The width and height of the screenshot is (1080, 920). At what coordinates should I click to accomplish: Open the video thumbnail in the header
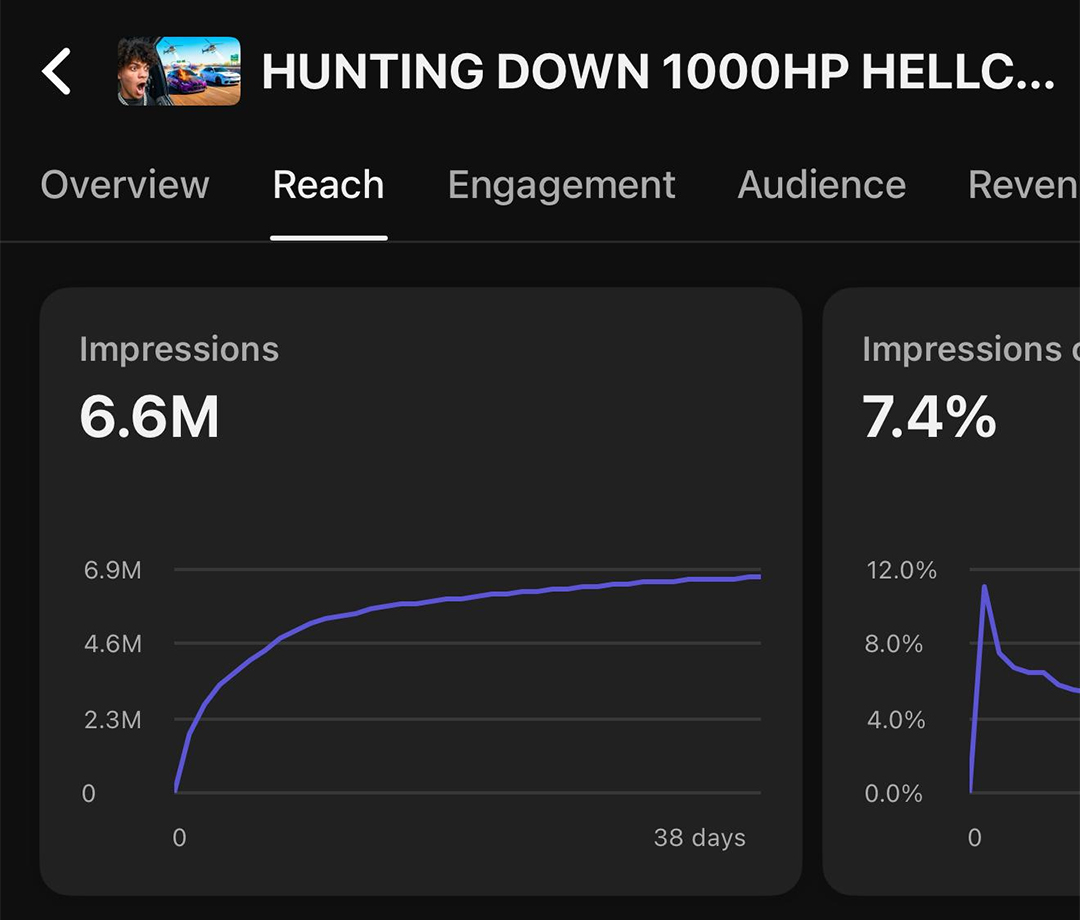click(x=179, y=72)
